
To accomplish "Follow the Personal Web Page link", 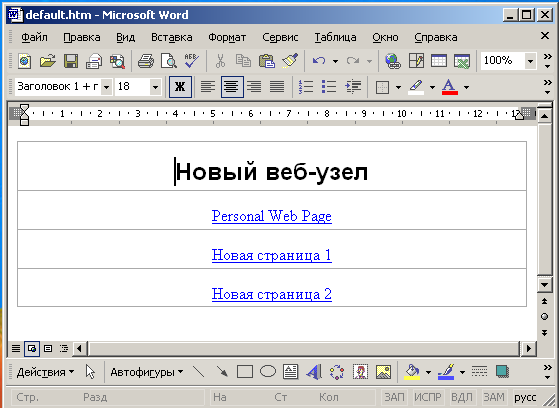I will click(x=272, y=216).
